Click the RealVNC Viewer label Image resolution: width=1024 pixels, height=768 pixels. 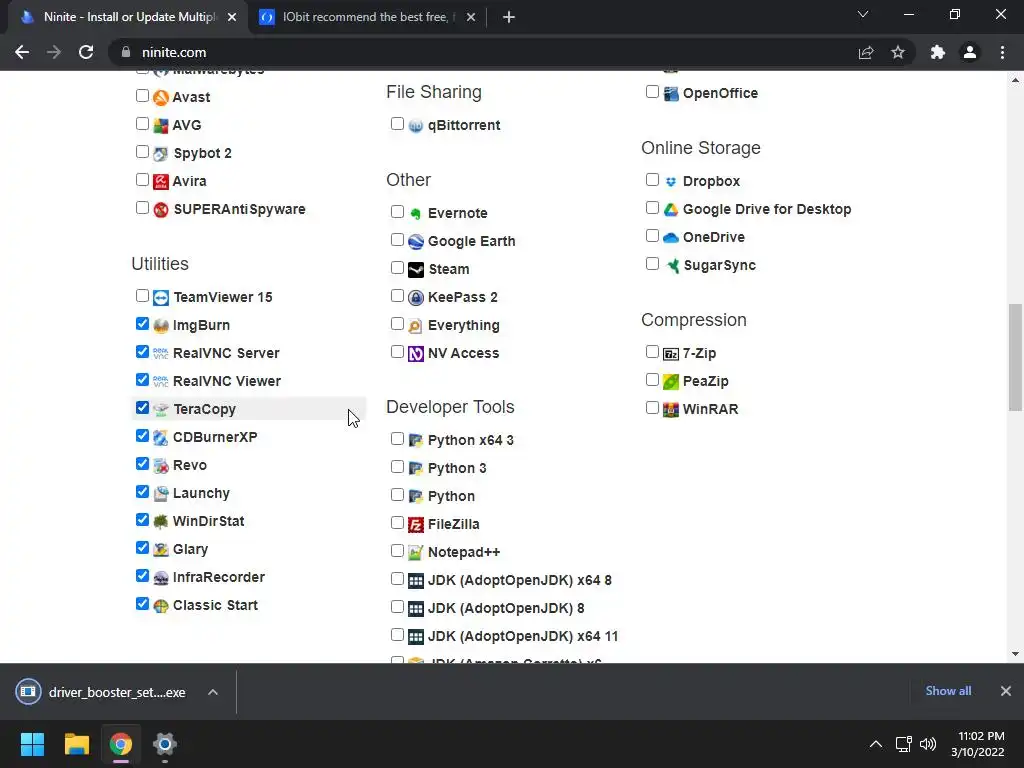pos(227,381)
